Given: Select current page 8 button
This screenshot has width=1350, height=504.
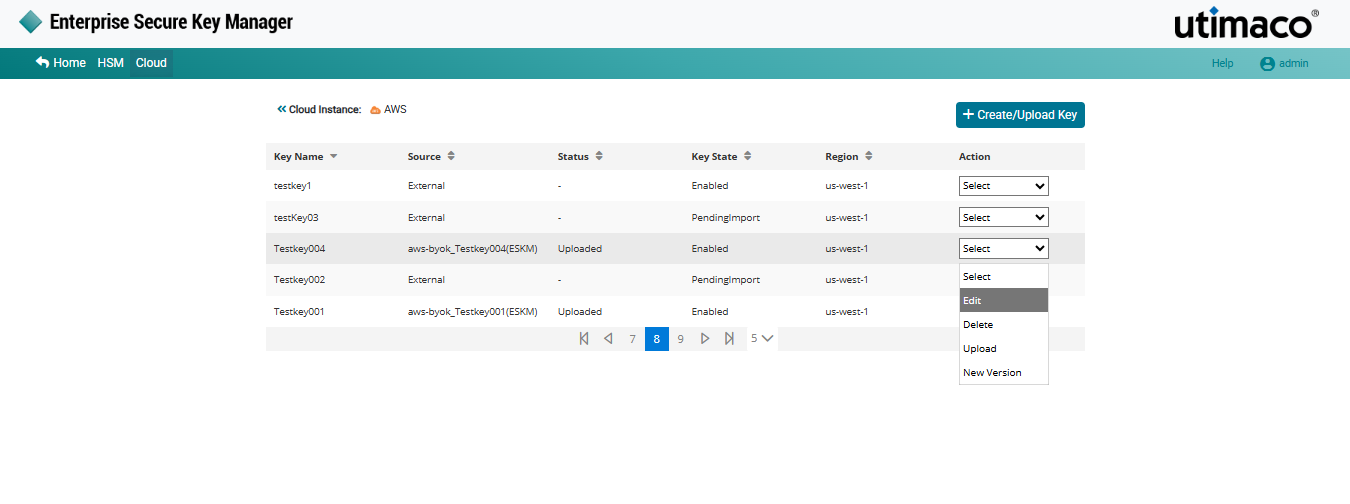Looking at the screenshot, I should (x=657, y=339).
